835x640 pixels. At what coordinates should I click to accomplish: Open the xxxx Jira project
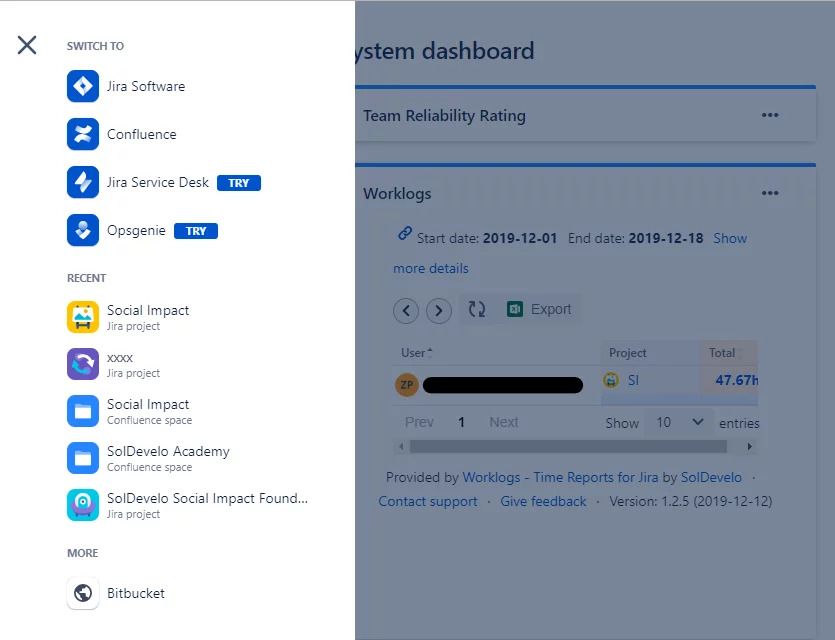[x=133, y=365]
